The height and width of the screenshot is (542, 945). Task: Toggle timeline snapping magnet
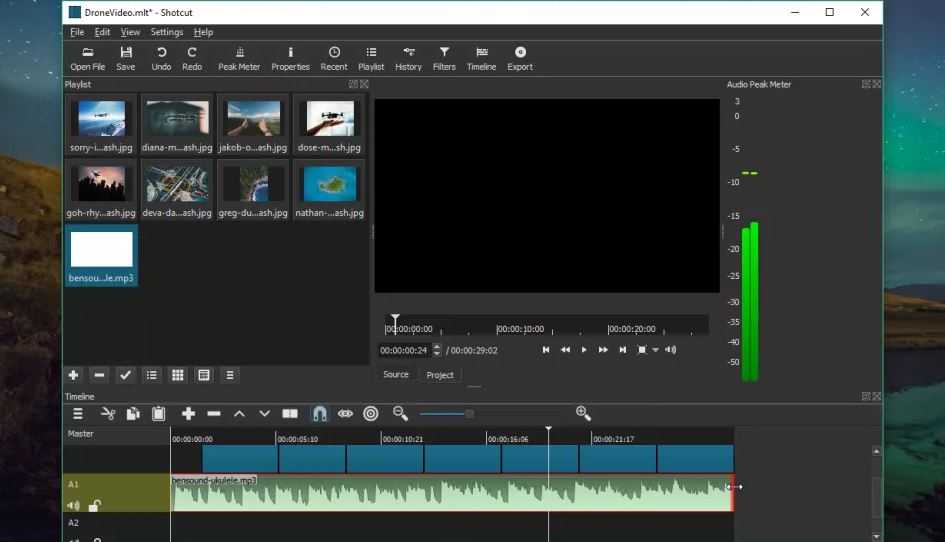pos(319,414)
